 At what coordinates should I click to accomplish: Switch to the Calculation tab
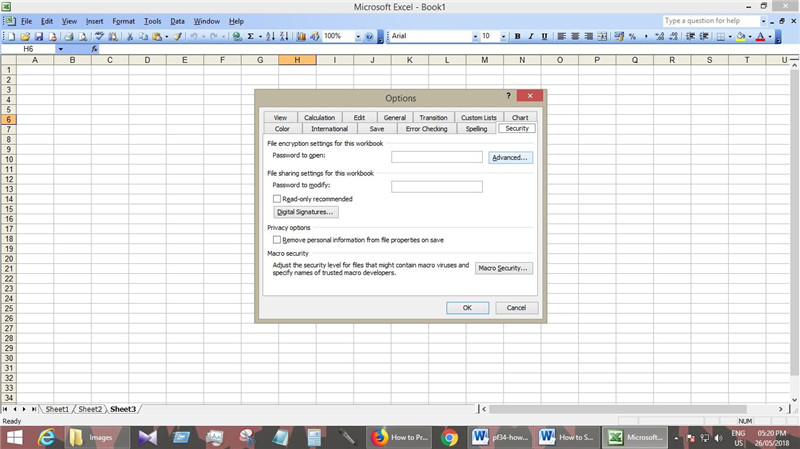(319, 117)
